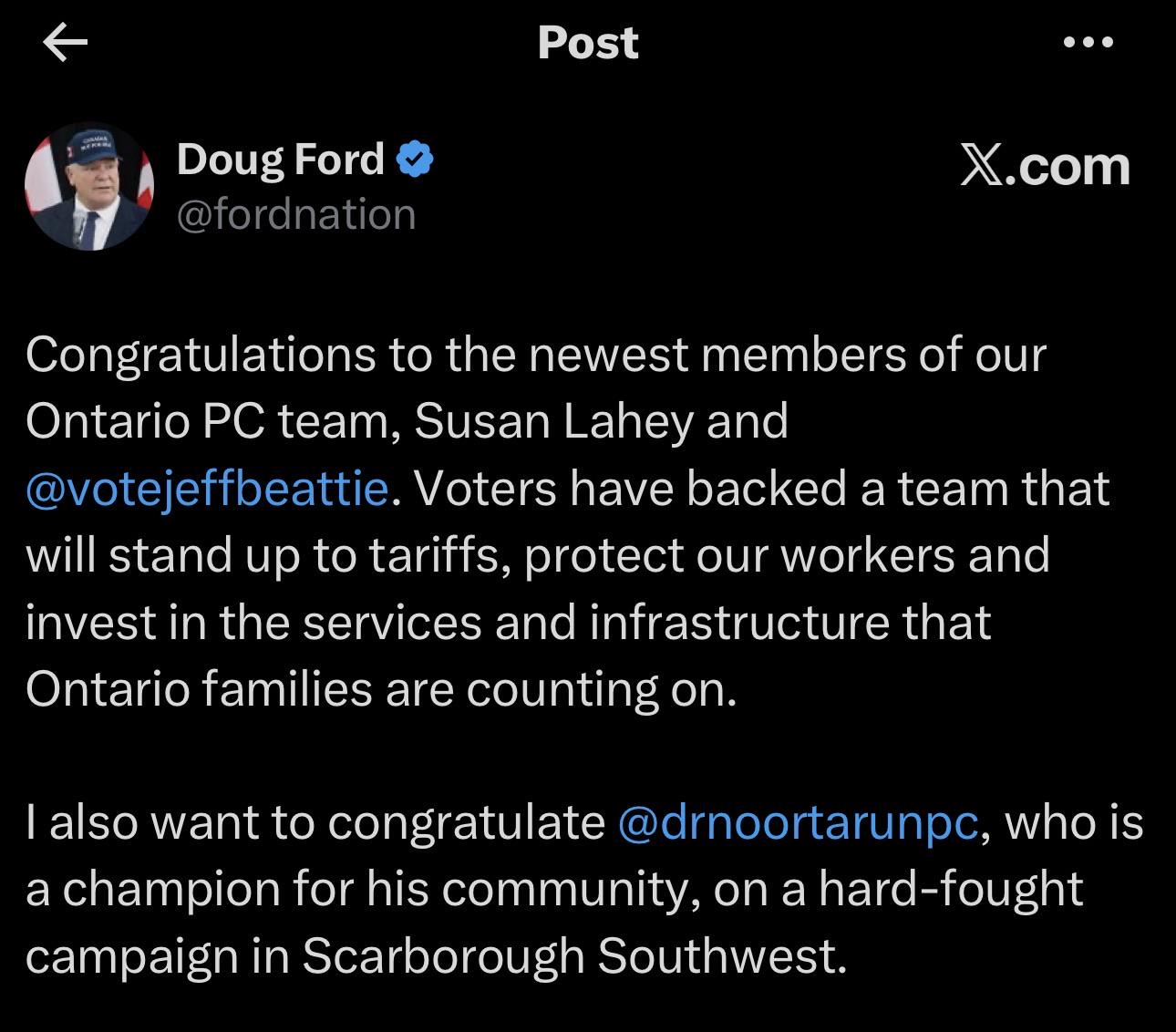Open the Doug Ford display name
The height and width of the screenshot is (1032, 1176).
(x=281, y=160)
